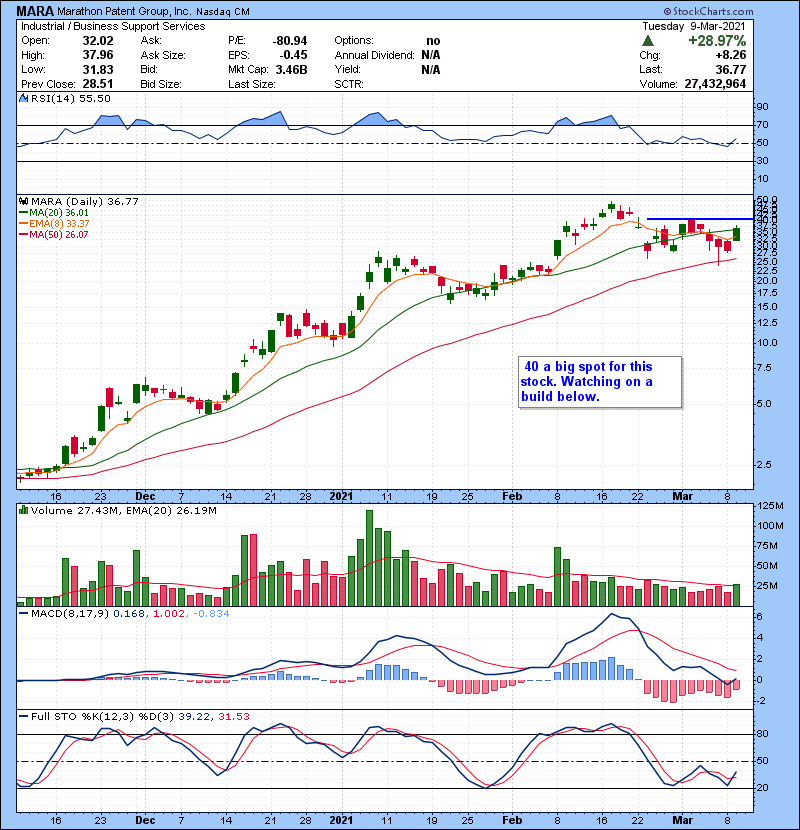Click the 100M mark on the volume axis

point(770,526)
